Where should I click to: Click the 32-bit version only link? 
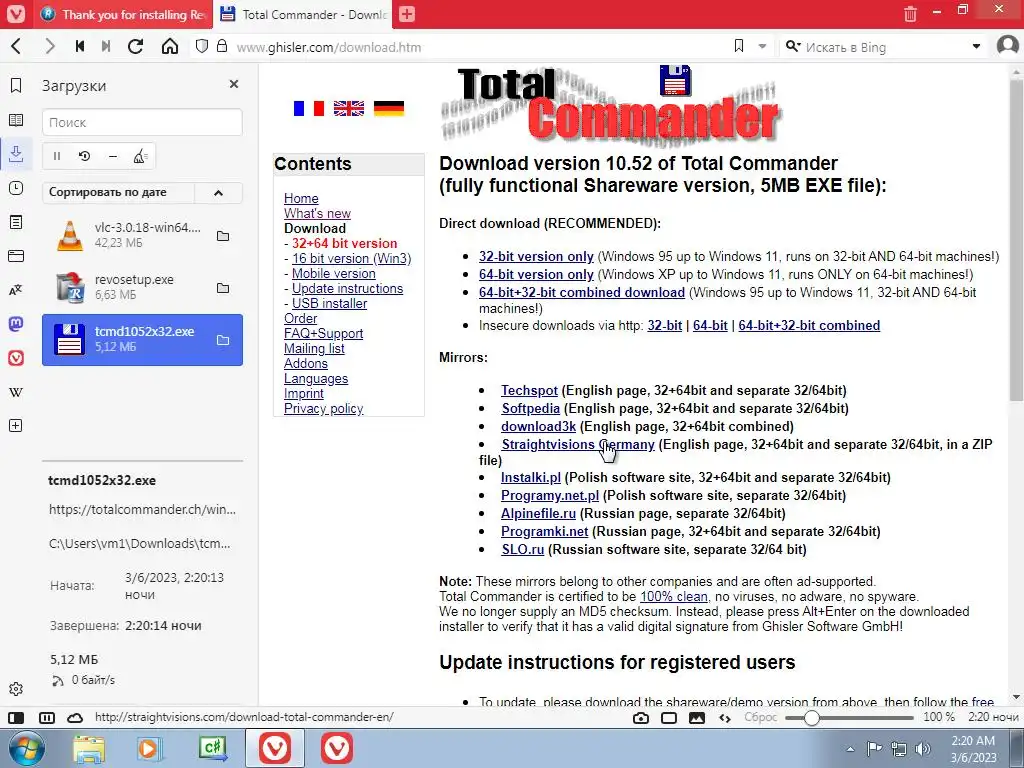[536, 256]
